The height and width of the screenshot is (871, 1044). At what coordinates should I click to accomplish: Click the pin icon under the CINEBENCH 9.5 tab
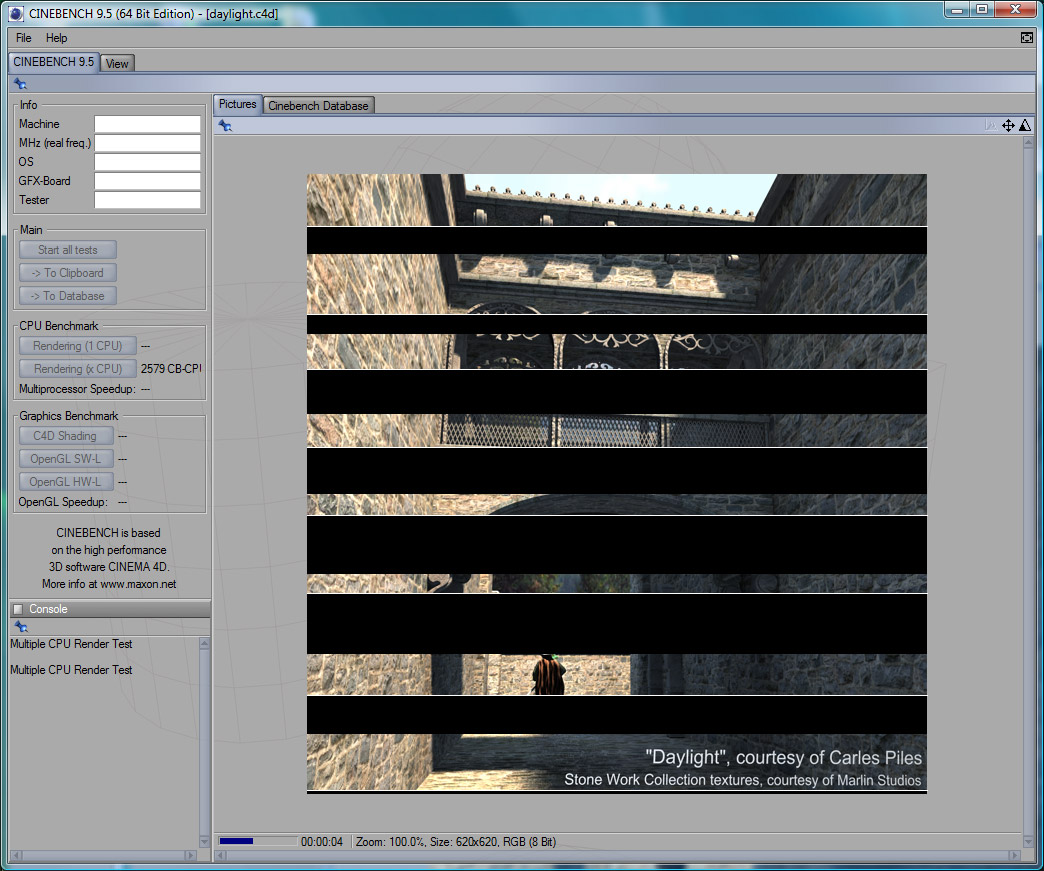[x=20, y=84]
